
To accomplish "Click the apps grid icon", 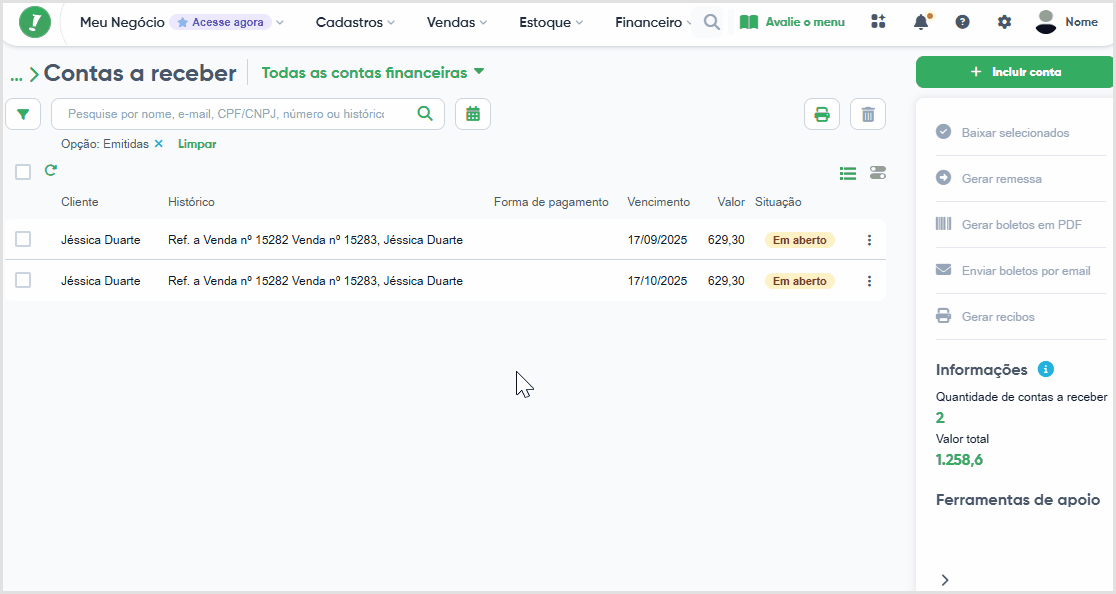I will tap(878, 22).
